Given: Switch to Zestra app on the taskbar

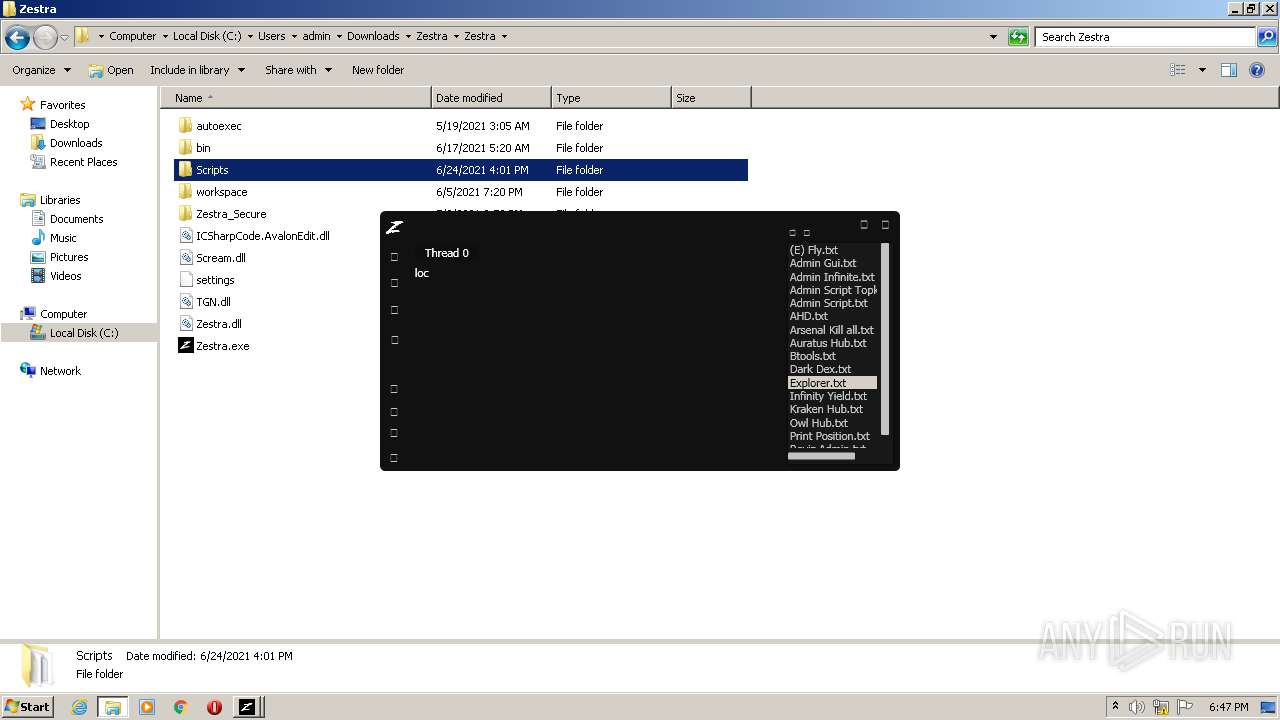Looking at the screenshot, I should (247, 707).
